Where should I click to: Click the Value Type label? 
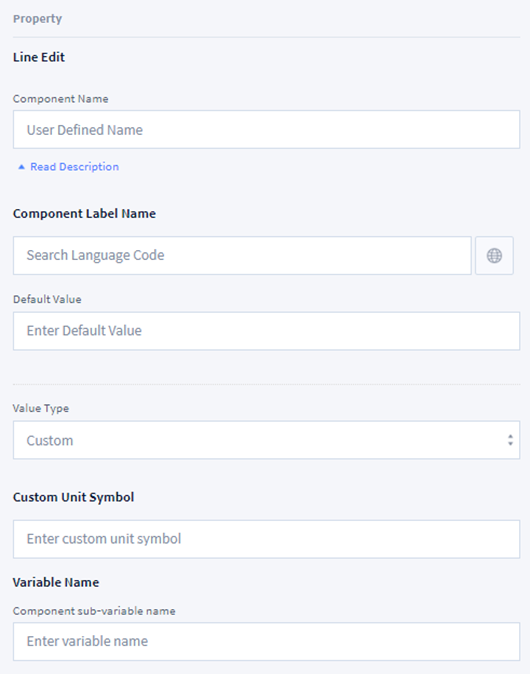coord(41,408)
